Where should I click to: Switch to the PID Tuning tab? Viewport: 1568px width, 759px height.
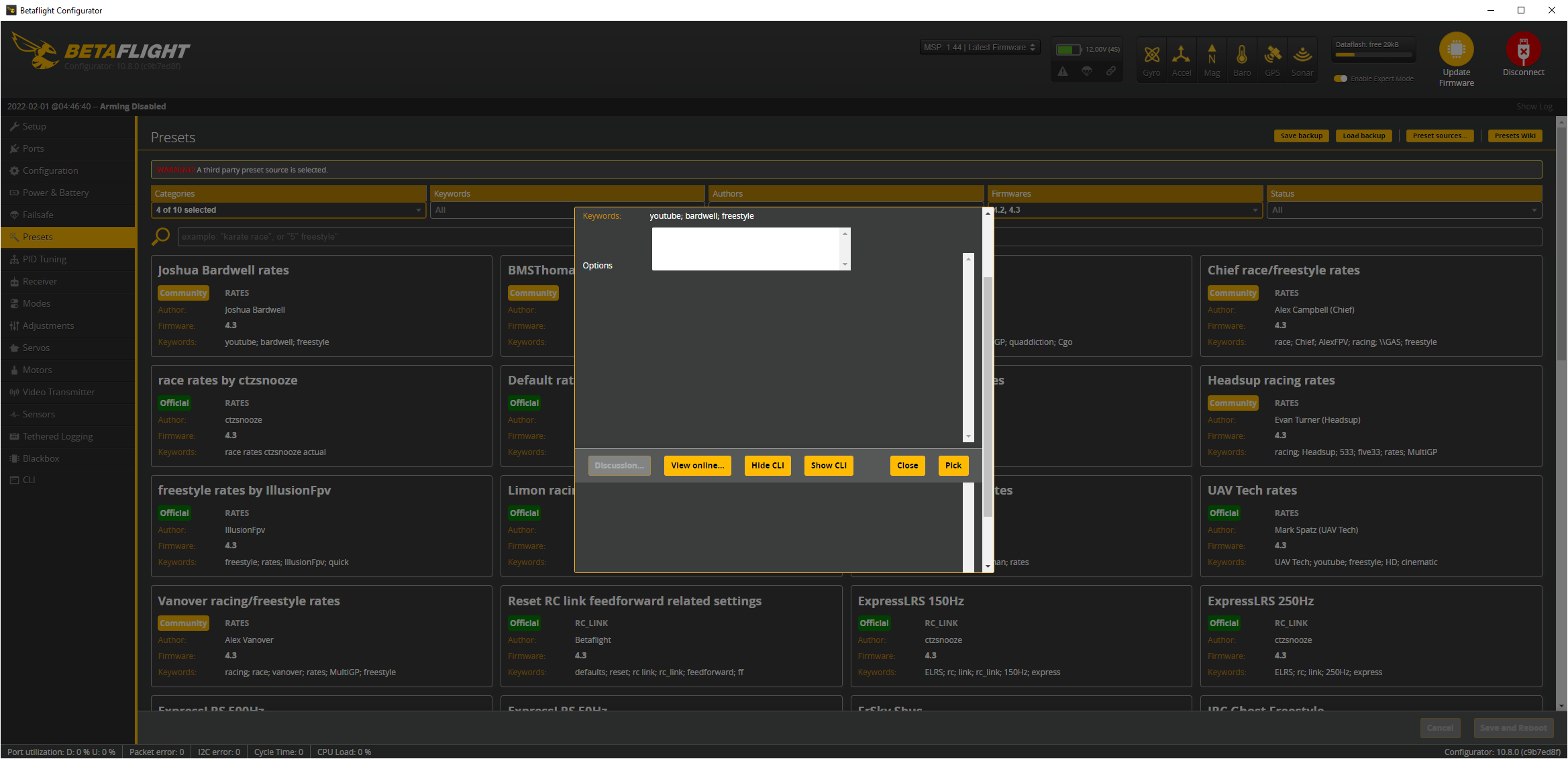coord(44,259)
